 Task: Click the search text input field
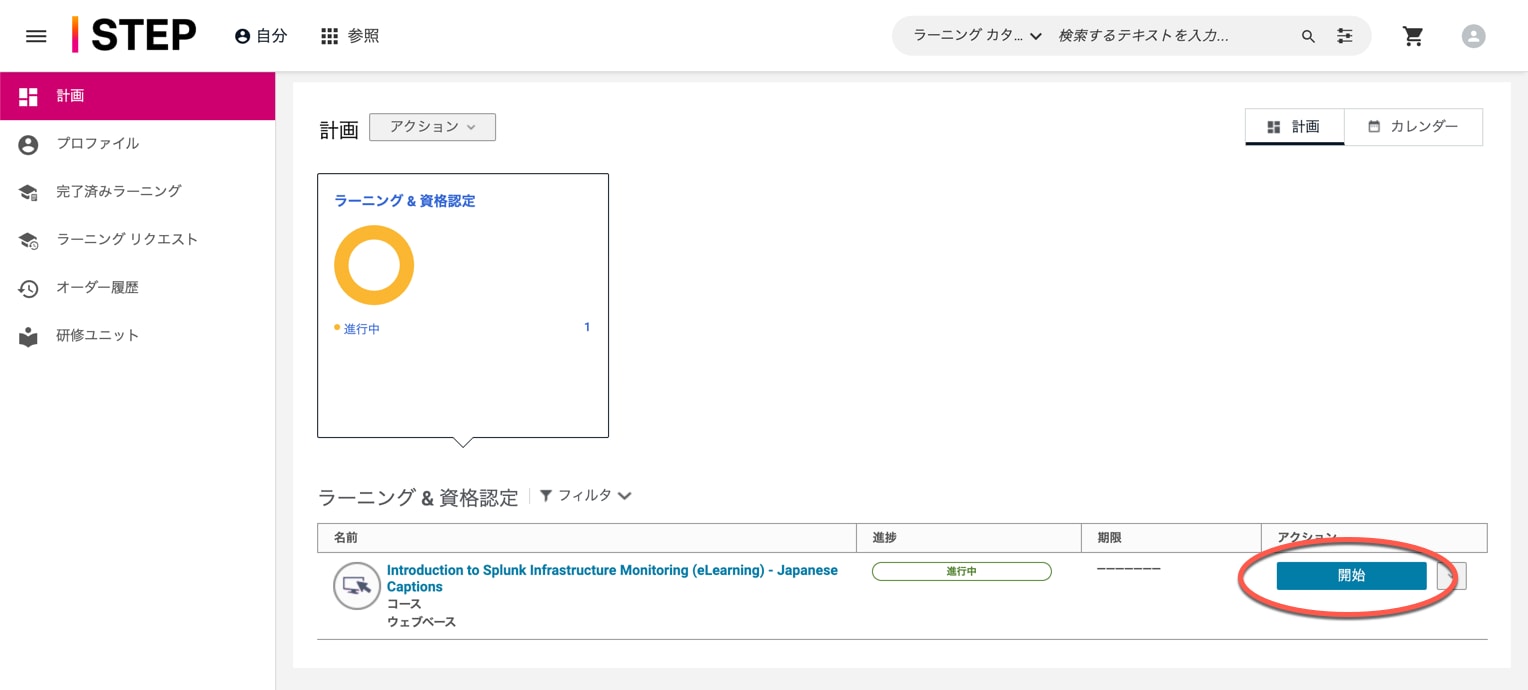coord(1170,36)
